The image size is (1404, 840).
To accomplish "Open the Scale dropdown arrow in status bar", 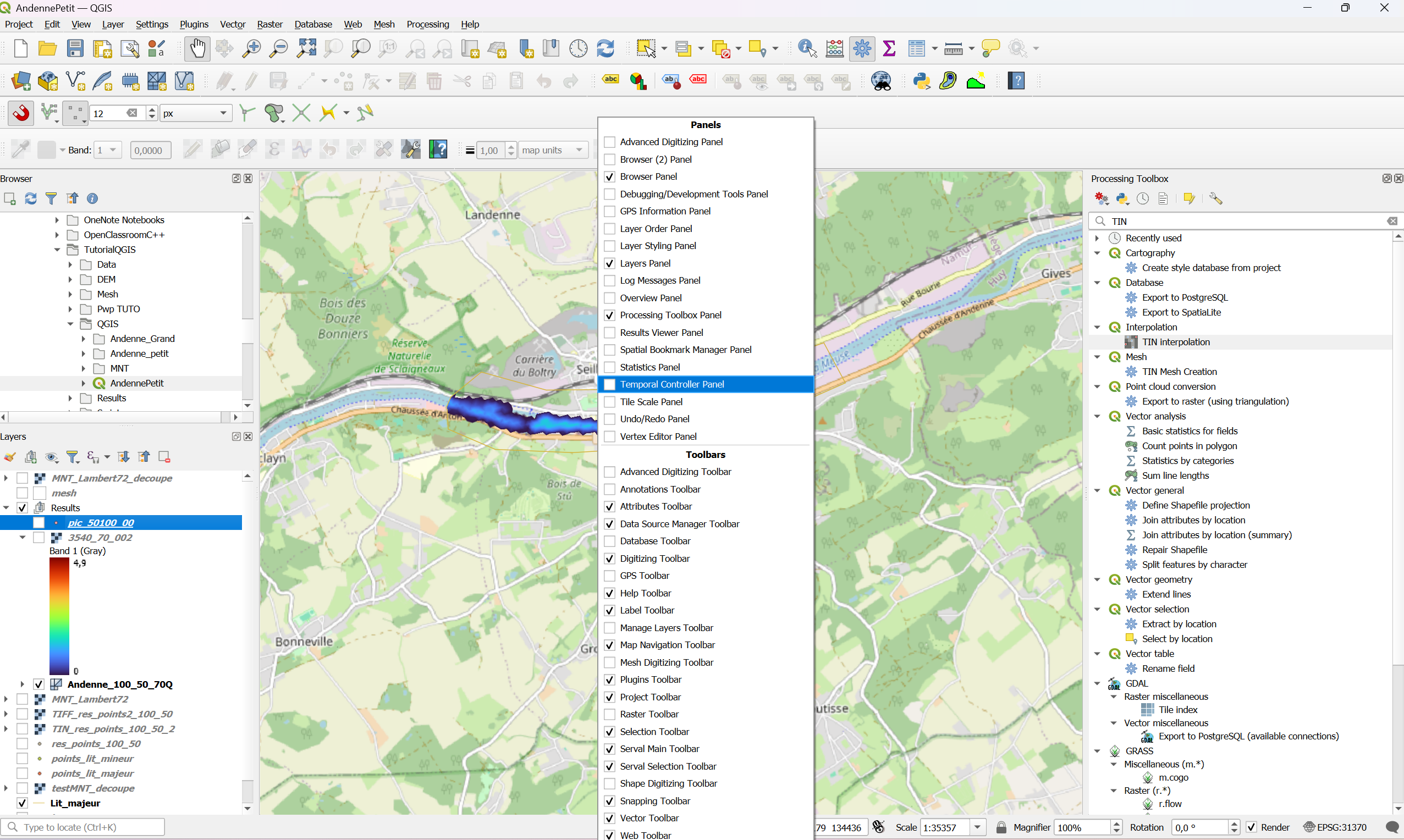I will tap(977, 827).
